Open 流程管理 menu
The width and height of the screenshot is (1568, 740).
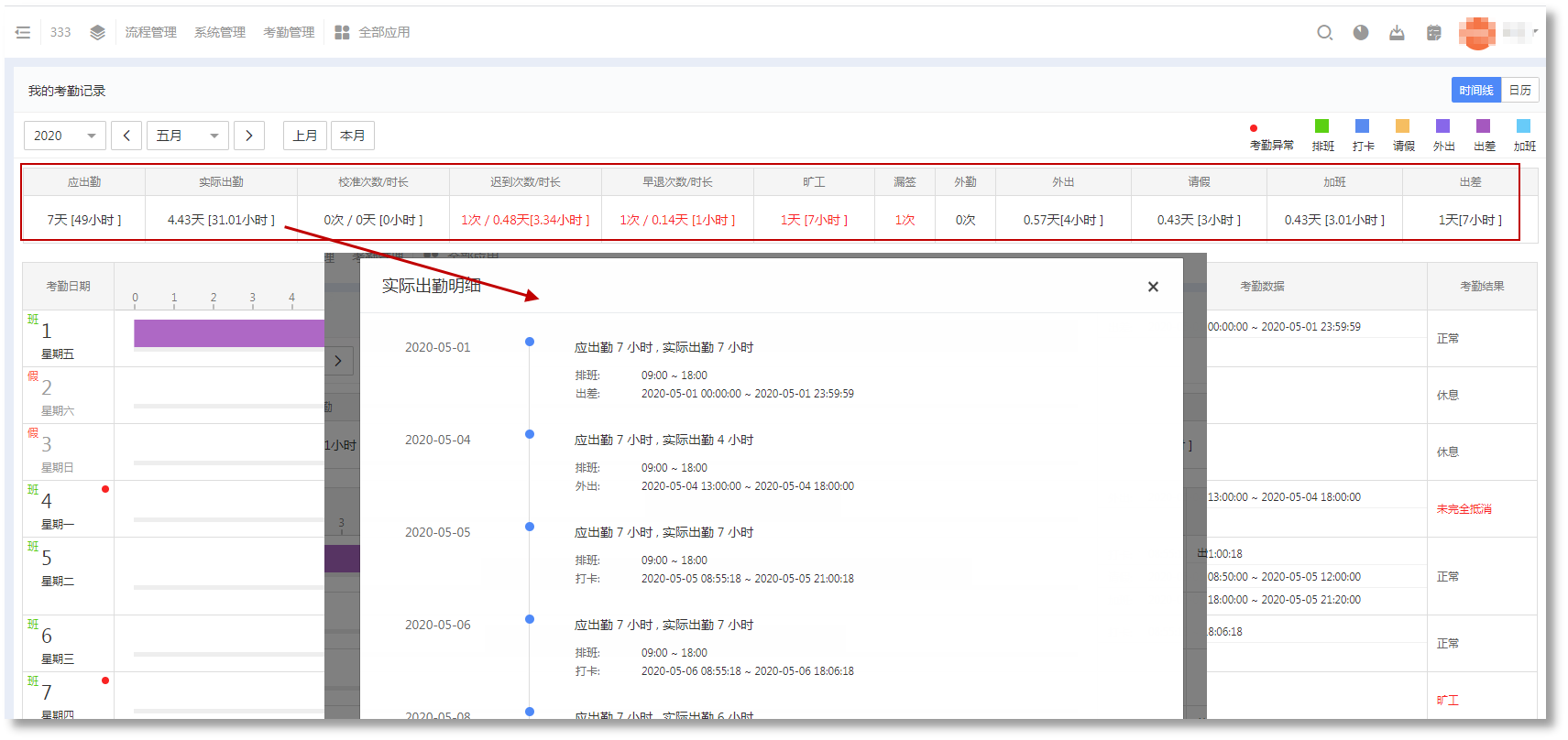pos(150,32)
